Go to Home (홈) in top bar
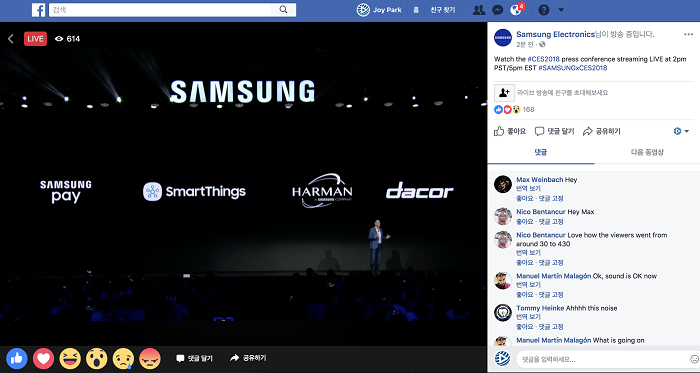The height and width of the screenshot is (373, 700). click(416, 10)
